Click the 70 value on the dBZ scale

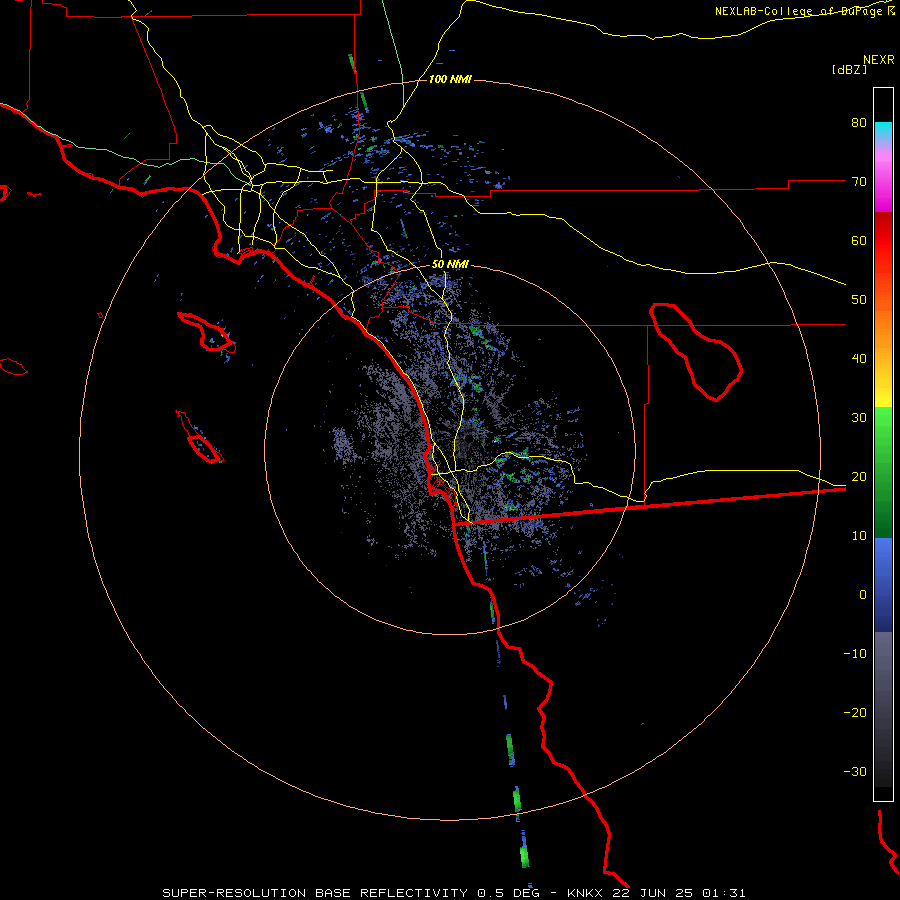pyautogui.click(x=859, y=182)
